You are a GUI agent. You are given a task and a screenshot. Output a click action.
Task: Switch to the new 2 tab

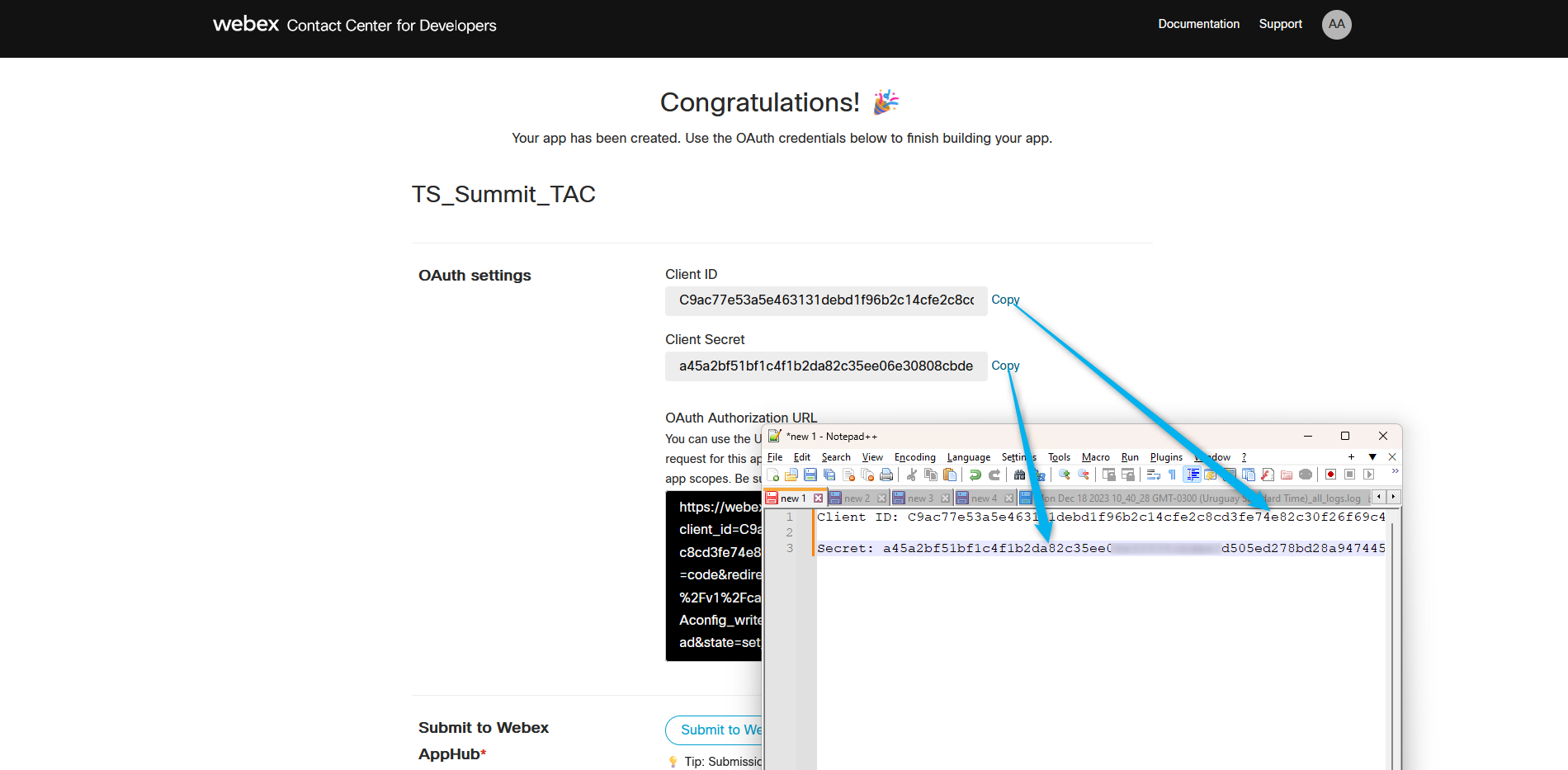pyautogui.click(x=857, y=498)
